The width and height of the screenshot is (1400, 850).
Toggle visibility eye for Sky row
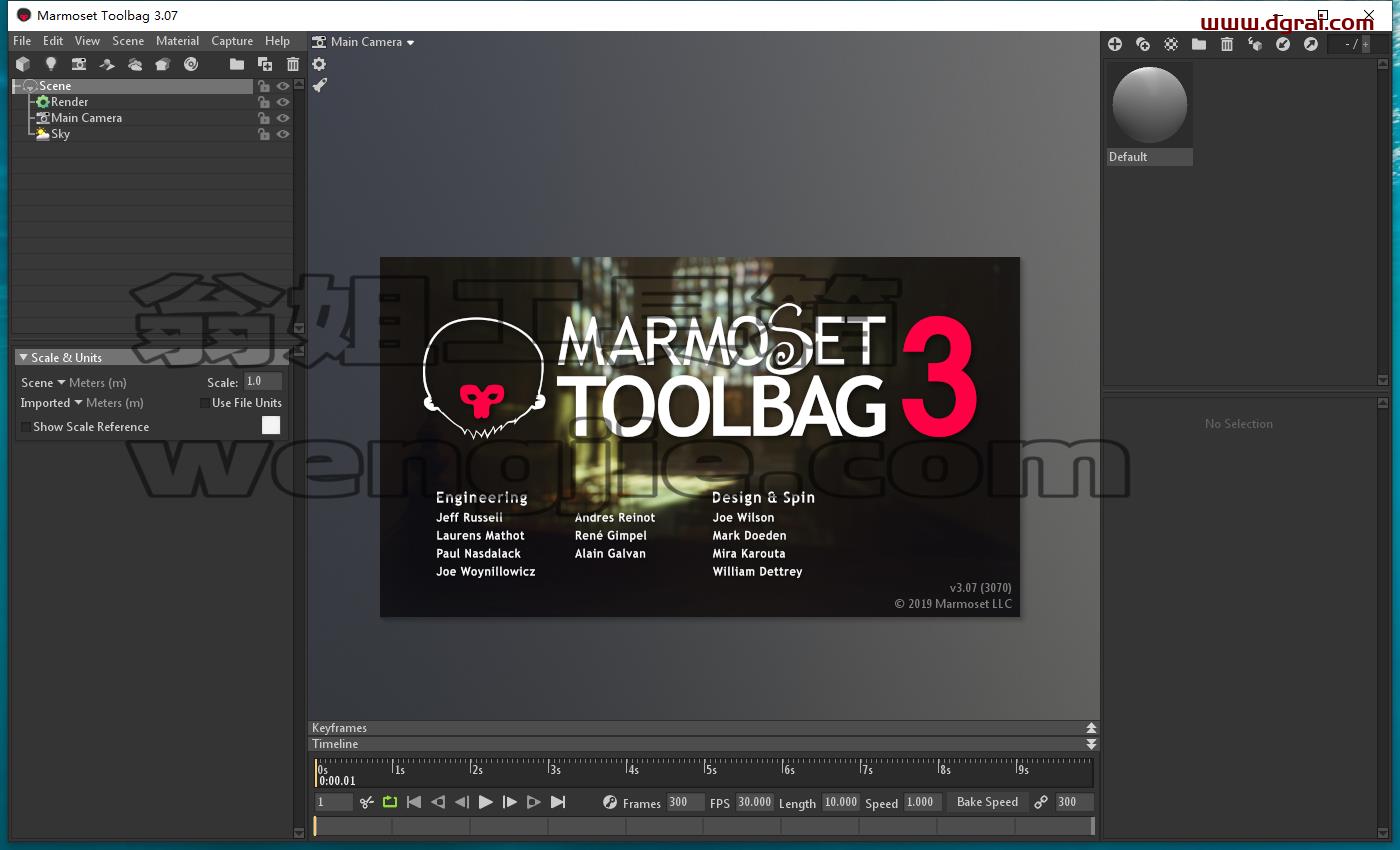283,134
